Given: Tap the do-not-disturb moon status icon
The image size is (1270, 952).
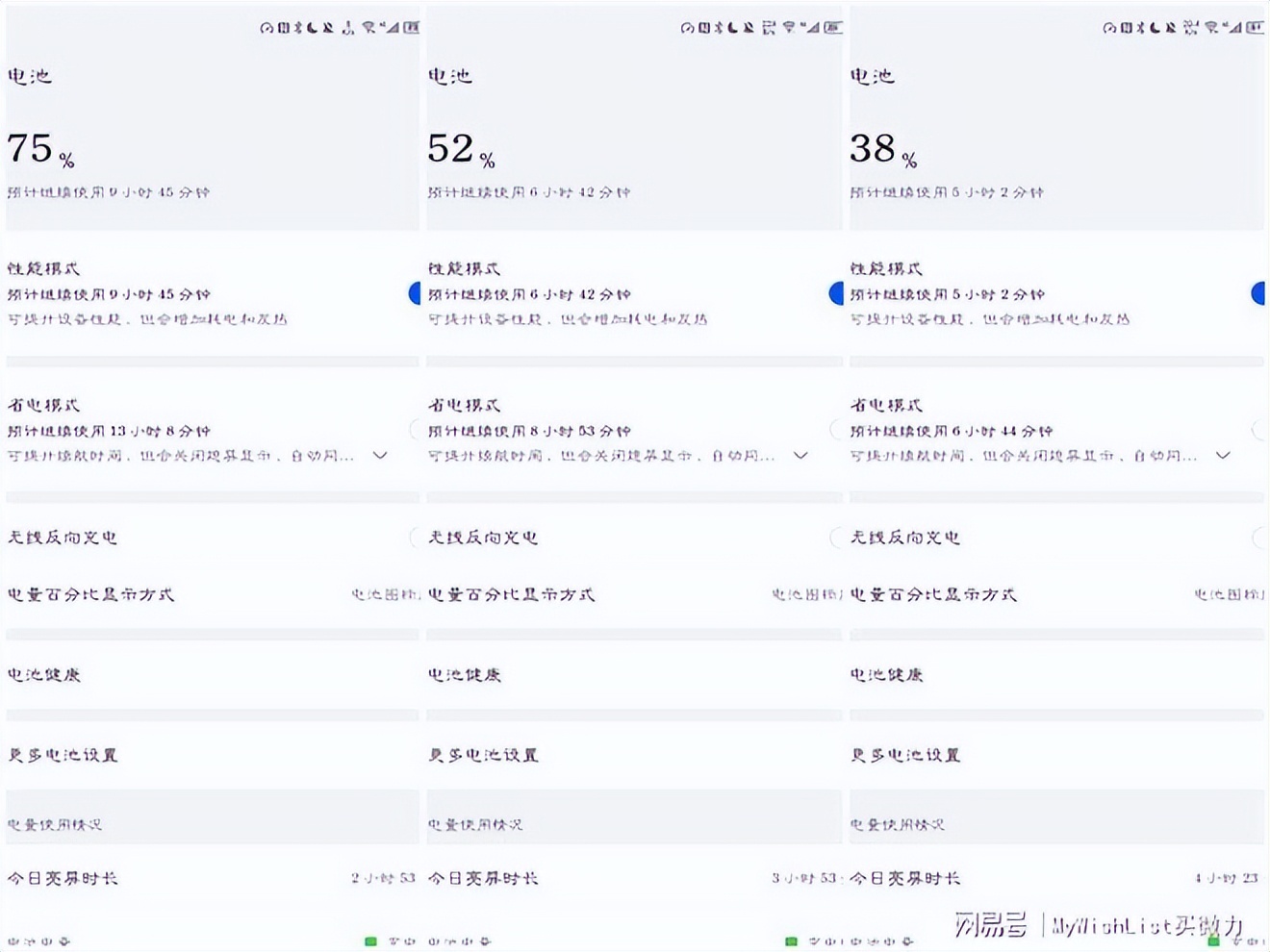Looking at the screenshot, I should tap(312, 29).
